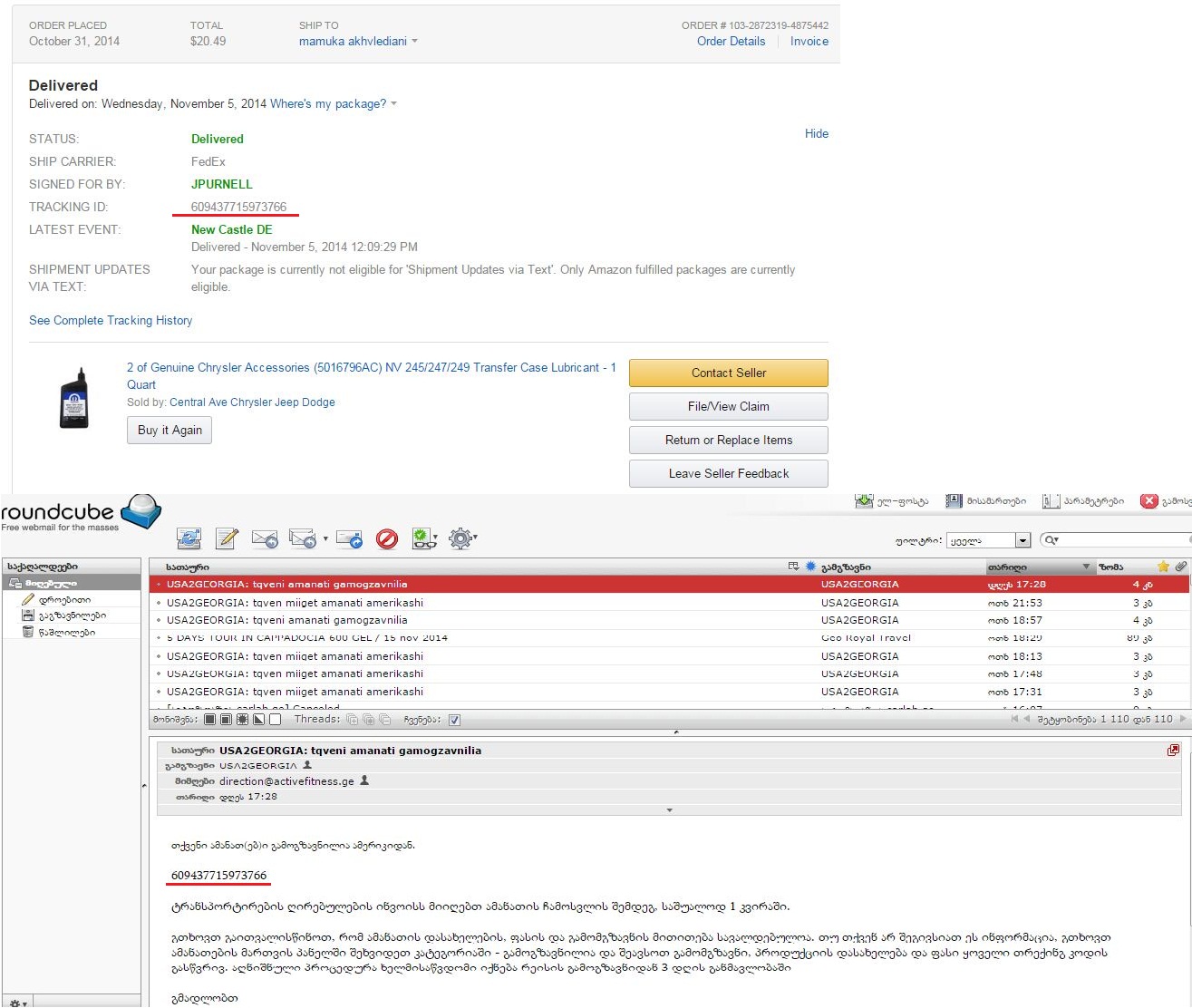Image resolution: width=1192 pixels, height=1008 pixels.
Task: Open the Chrysler Transfer Case Lubricant product link
Action: (372, 375)
